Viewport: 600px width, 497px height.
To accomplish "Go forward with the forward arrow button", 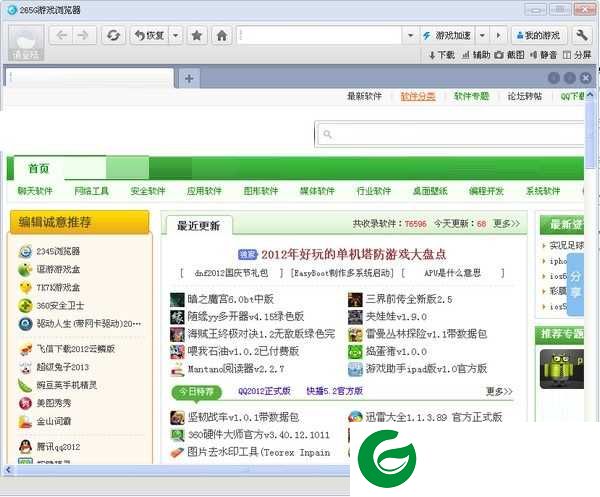I will pyautogui.click(x=83, y=36).
